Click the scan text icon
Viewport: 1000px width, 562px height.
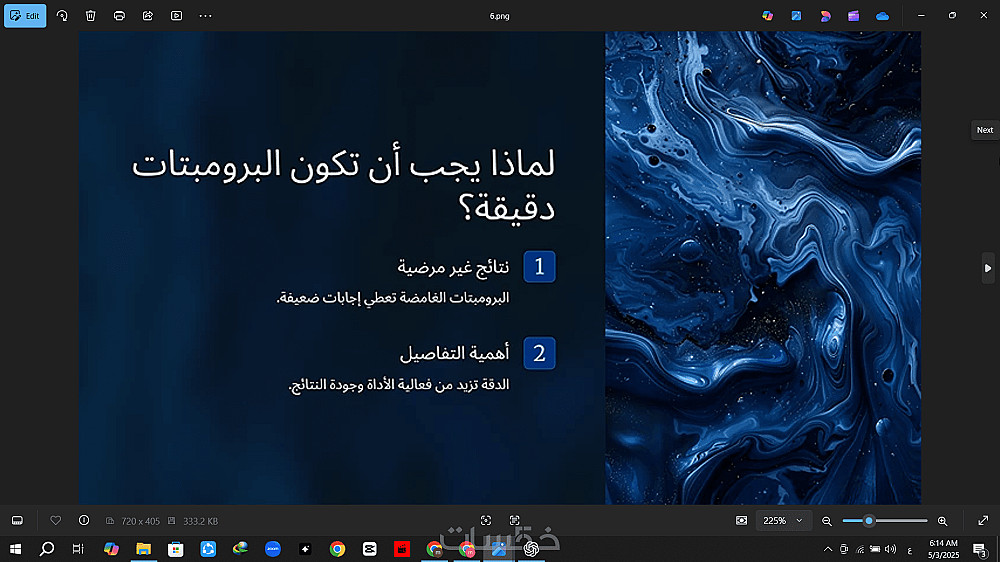pos(515,521)
